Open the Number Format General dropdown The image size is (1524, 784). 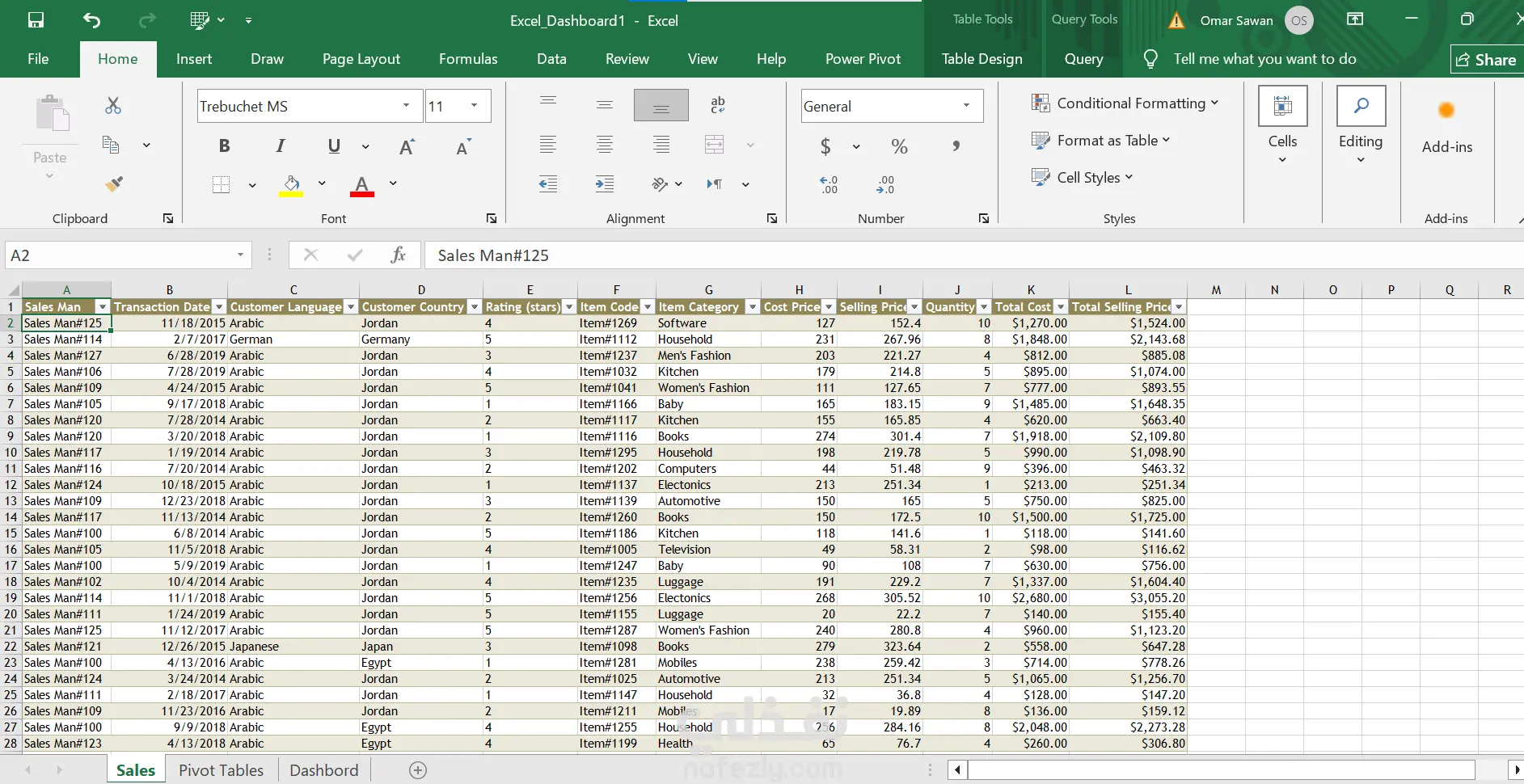click(x=966, y=106)
